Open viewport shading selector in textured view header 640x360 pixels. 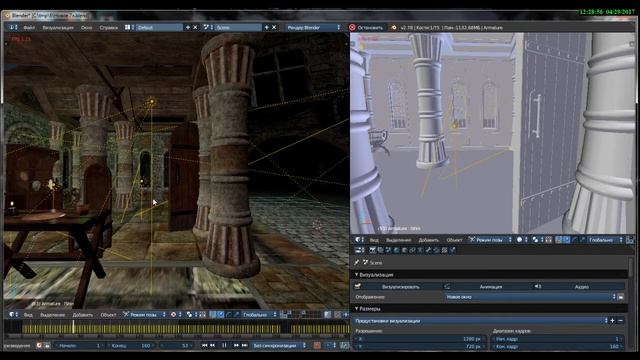coord(176,314)
